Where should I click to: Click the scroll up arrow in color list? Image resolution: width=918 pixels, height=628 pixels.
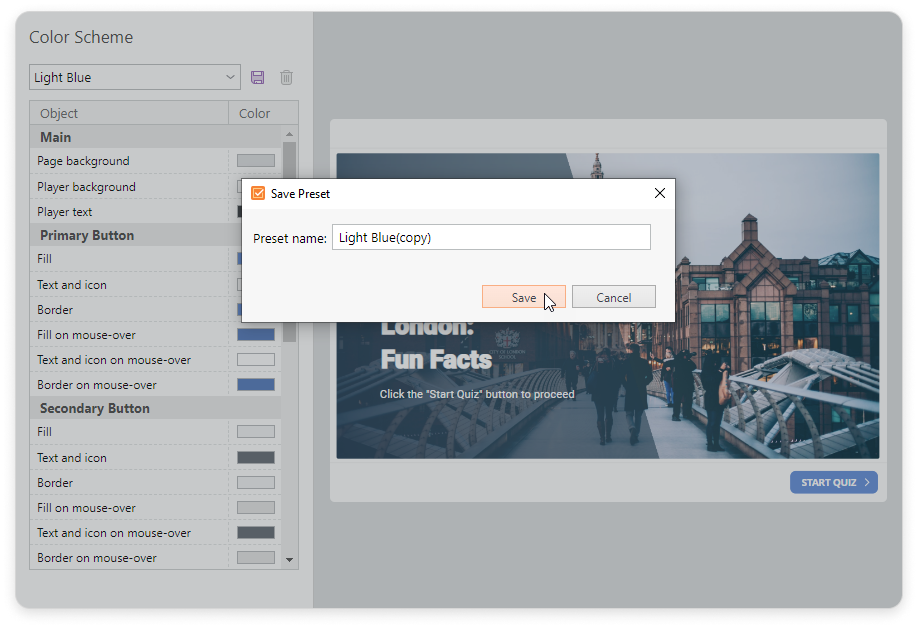(290, 134)
